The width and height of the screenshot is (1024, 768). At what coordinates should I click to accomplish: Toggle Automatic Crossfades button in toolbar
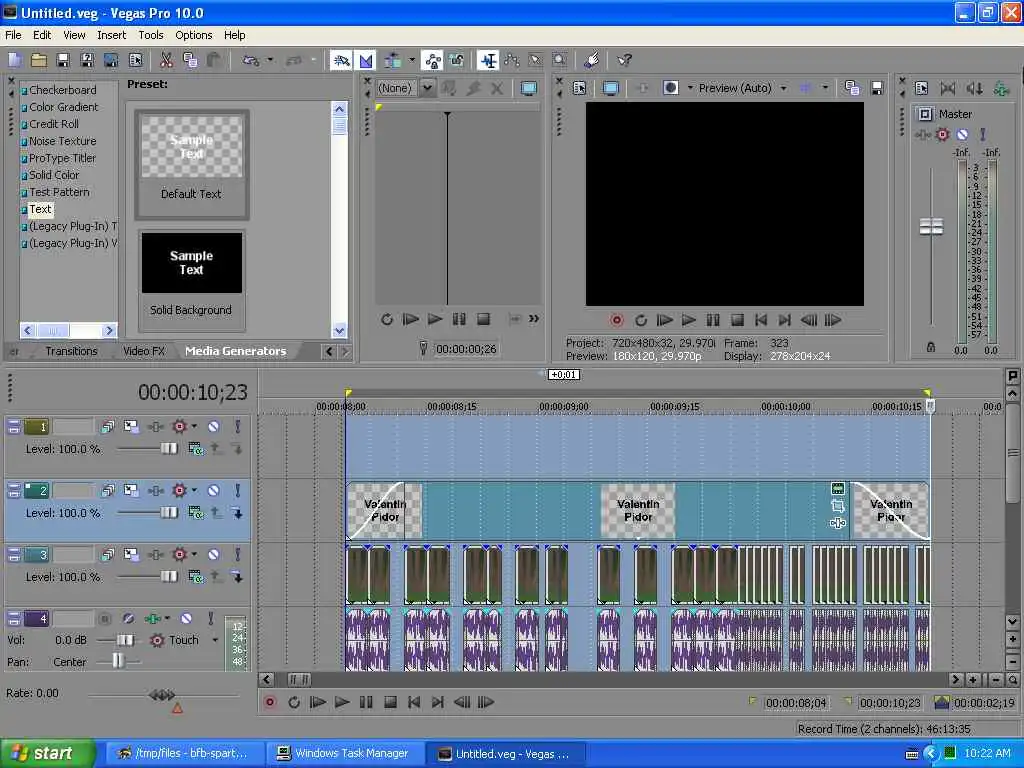(x=366, y=61)
